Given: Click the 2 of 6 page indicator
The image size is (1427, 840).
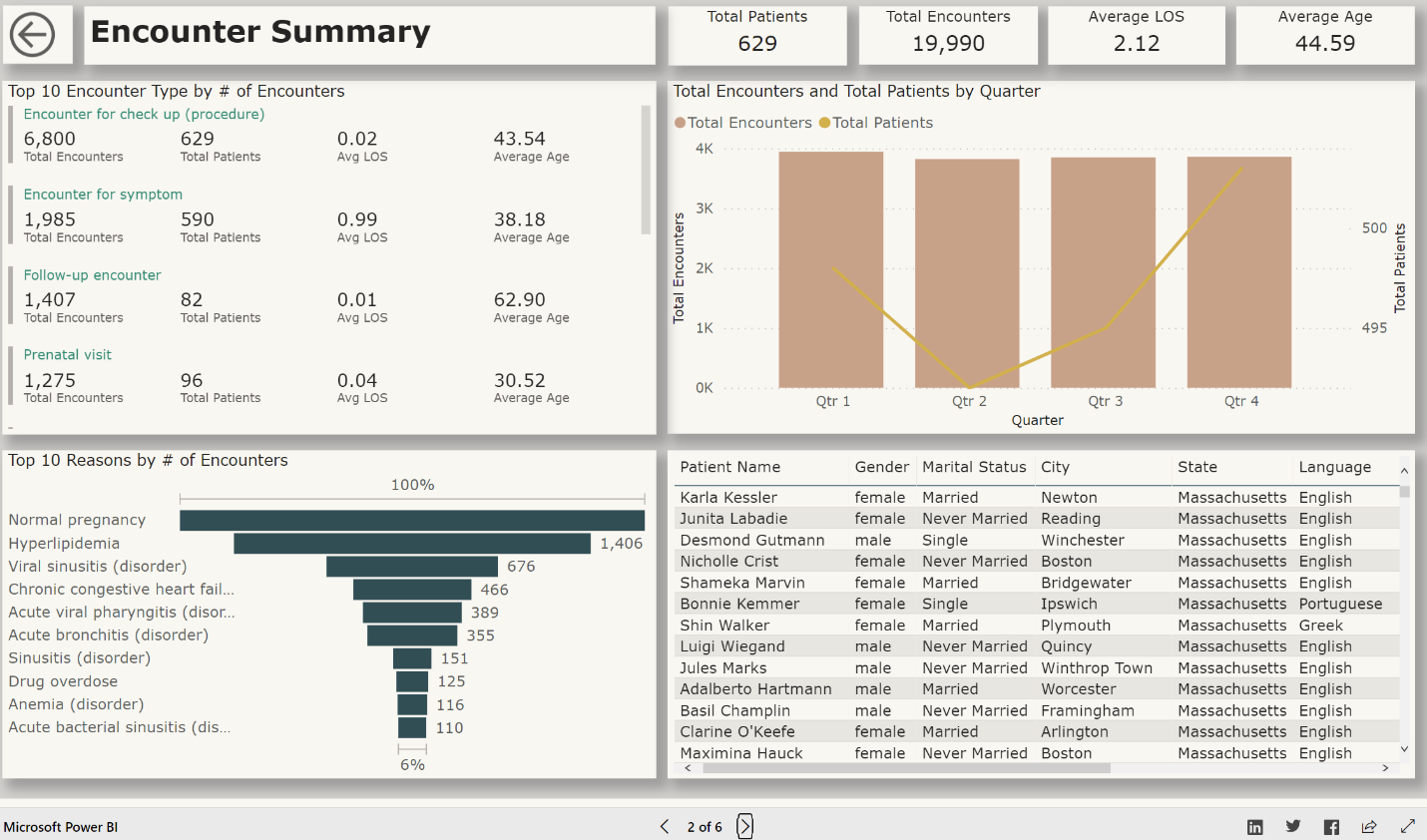Looking at the screenshot, I should 705,827.
